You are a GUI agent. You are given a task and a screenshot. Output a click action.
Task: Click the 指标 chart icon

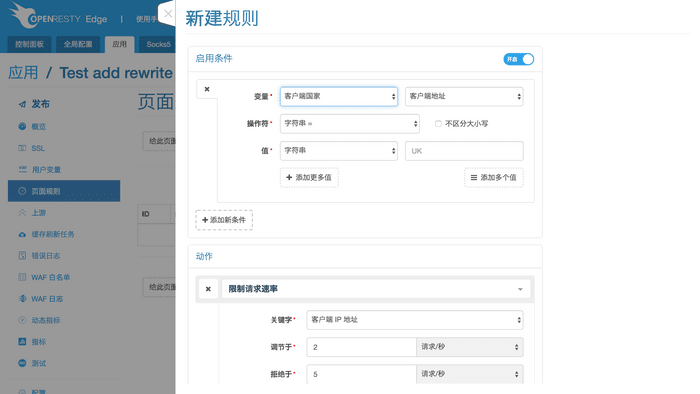pyautogui.click(x=22, y=342)
